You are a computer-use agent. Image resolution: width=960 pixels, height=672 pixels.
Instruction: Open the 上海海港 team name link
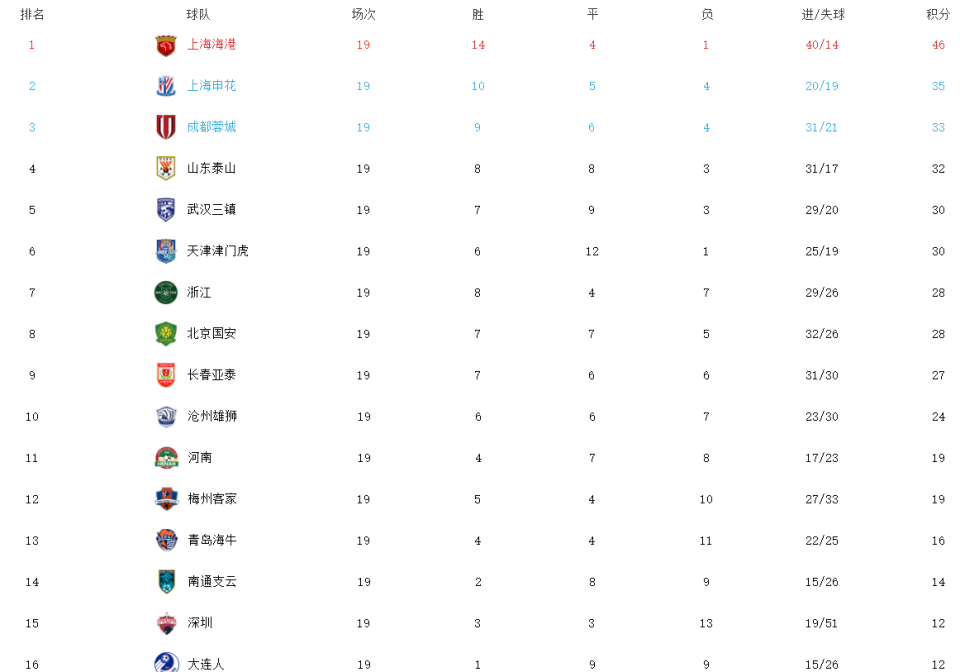coord(211,44)
